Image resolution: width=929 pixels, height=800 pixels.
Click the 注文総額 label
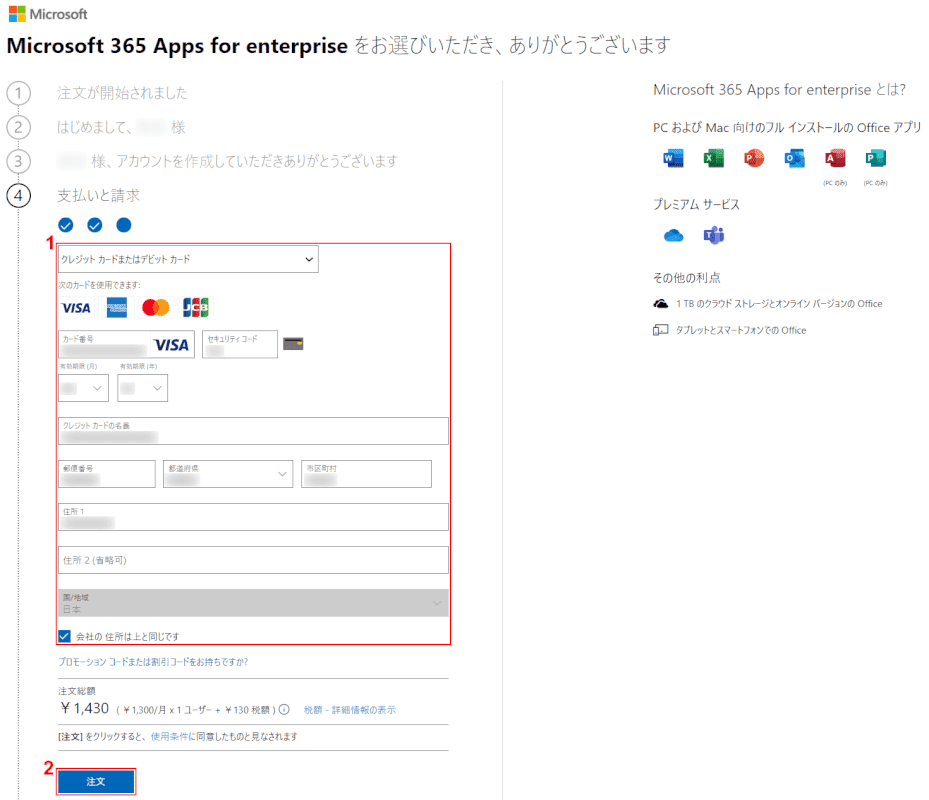tap(76, 691)
